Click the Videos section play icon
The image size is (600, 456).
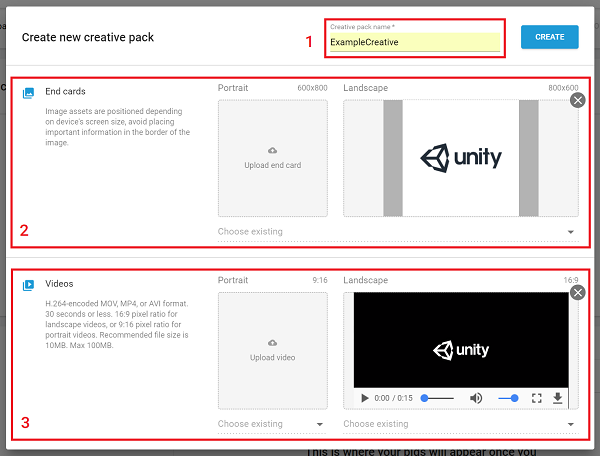click(28, 285)
